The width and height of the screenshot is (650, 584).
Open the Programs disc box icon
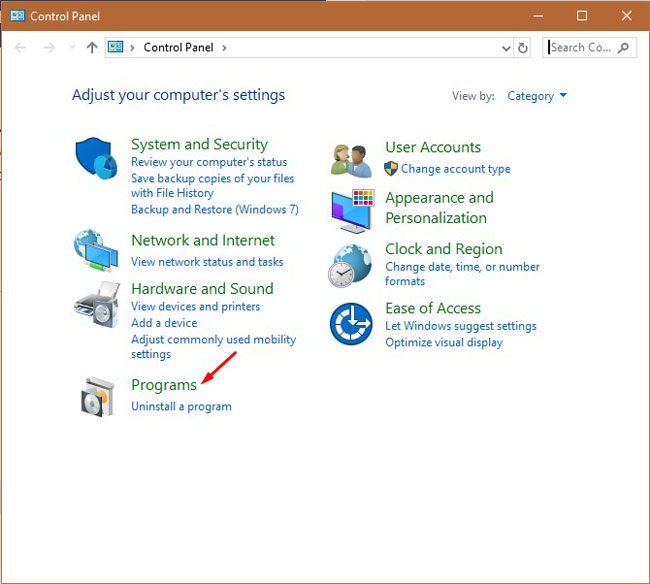tap(97, 397)
